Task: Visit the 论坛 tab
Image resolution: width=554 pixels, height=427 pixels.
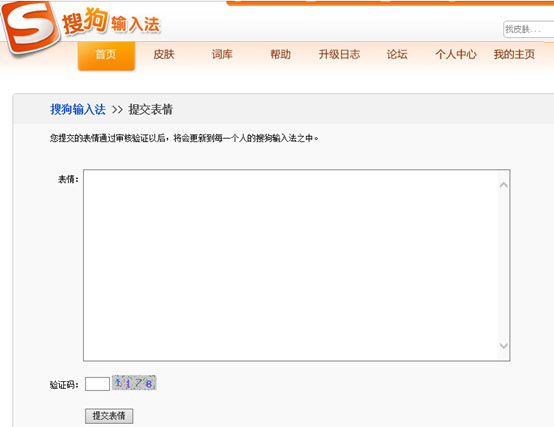Action: pyautogui.click(x=397, y=54)
